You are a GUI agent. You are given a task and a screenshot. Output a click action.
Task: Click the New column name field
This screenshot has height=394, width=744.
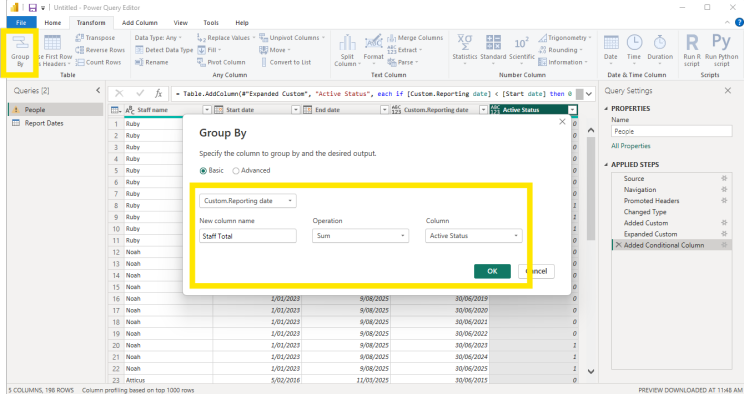coord(248,235)
